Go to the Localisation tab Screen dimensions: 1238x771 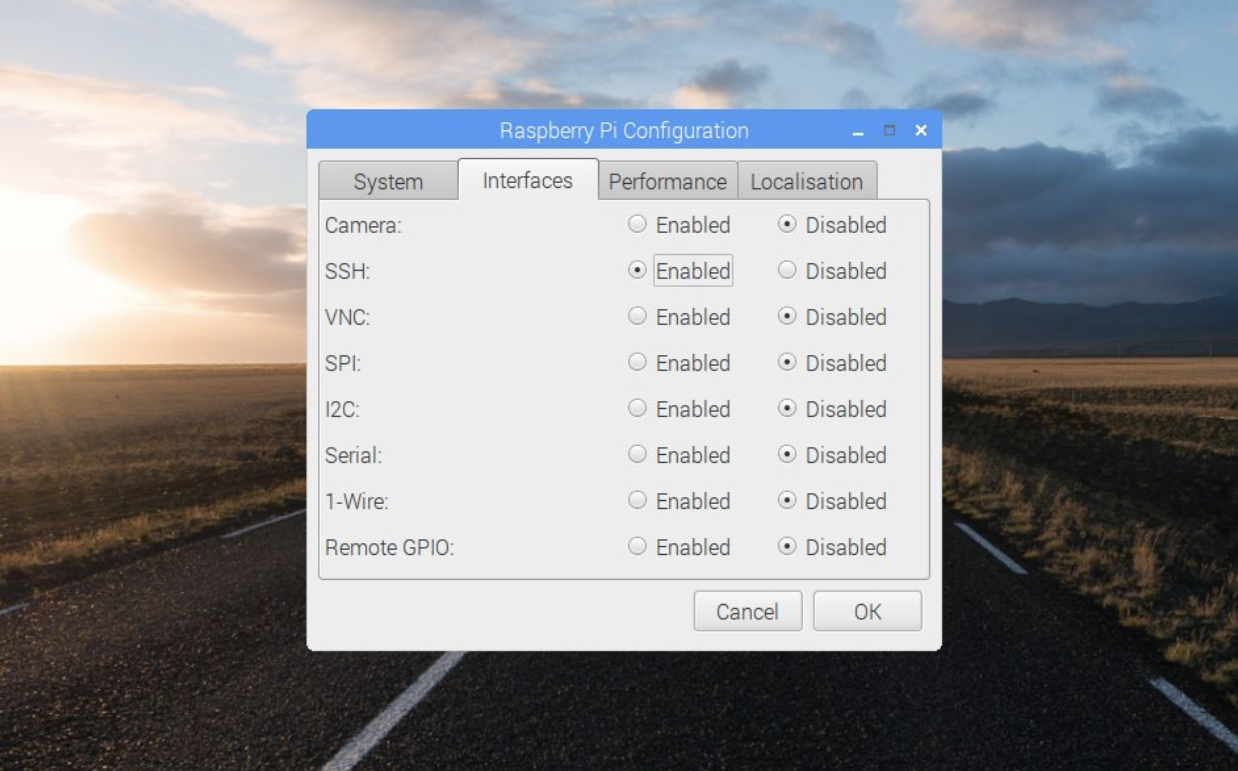(807, 182)
